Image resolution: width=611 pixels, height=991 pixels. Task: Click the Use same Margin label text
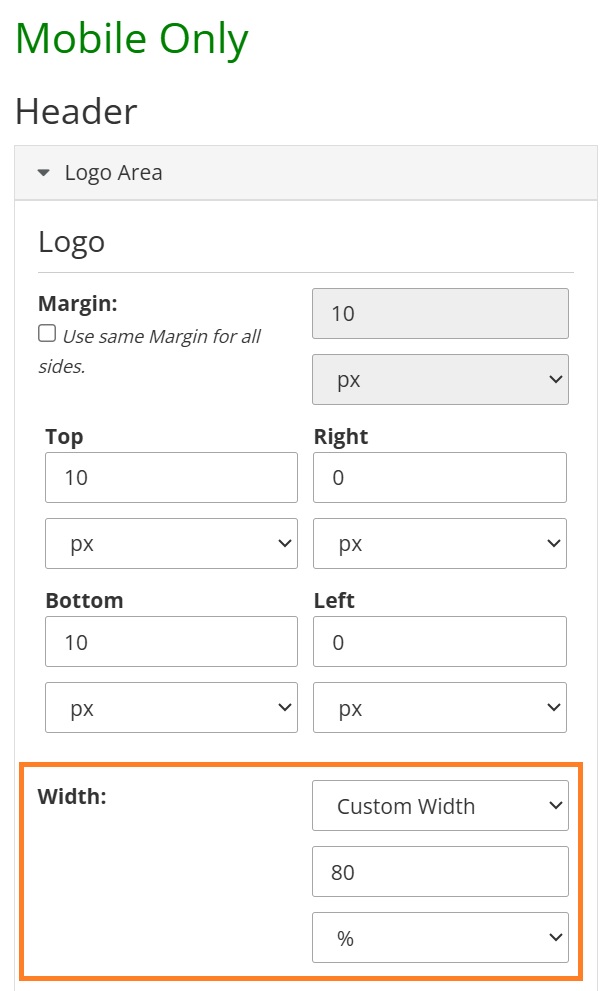click(x=150, y=351)
